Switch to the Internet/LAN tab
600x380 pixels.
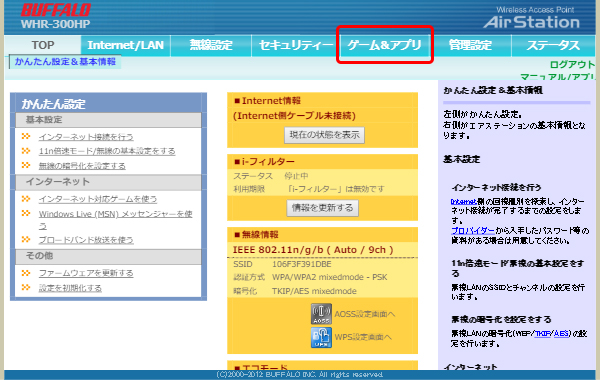[x=126, y=45]
